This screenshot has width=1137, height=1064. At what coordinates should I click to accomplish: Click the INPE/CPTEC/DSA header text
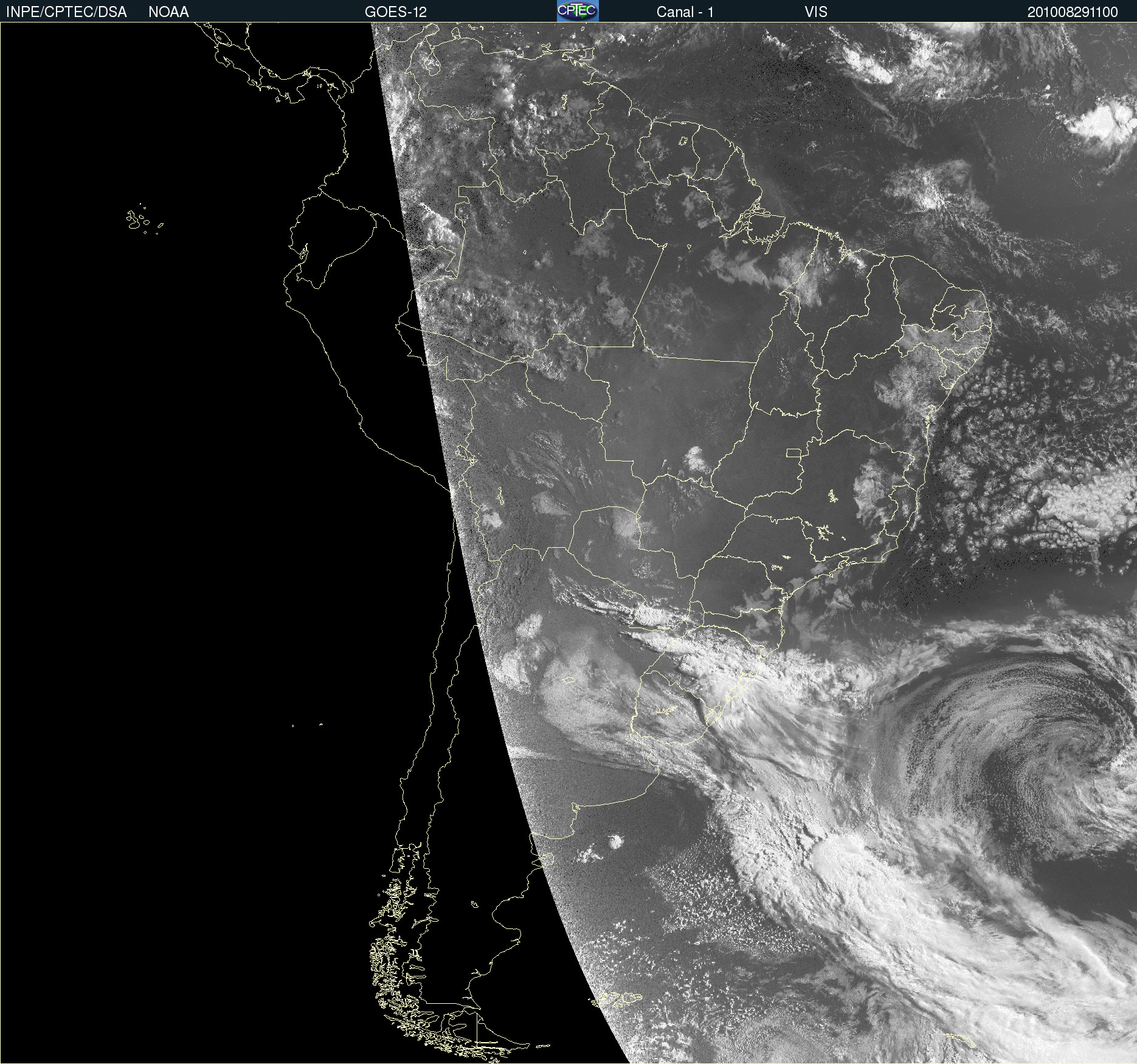point(66,12)
